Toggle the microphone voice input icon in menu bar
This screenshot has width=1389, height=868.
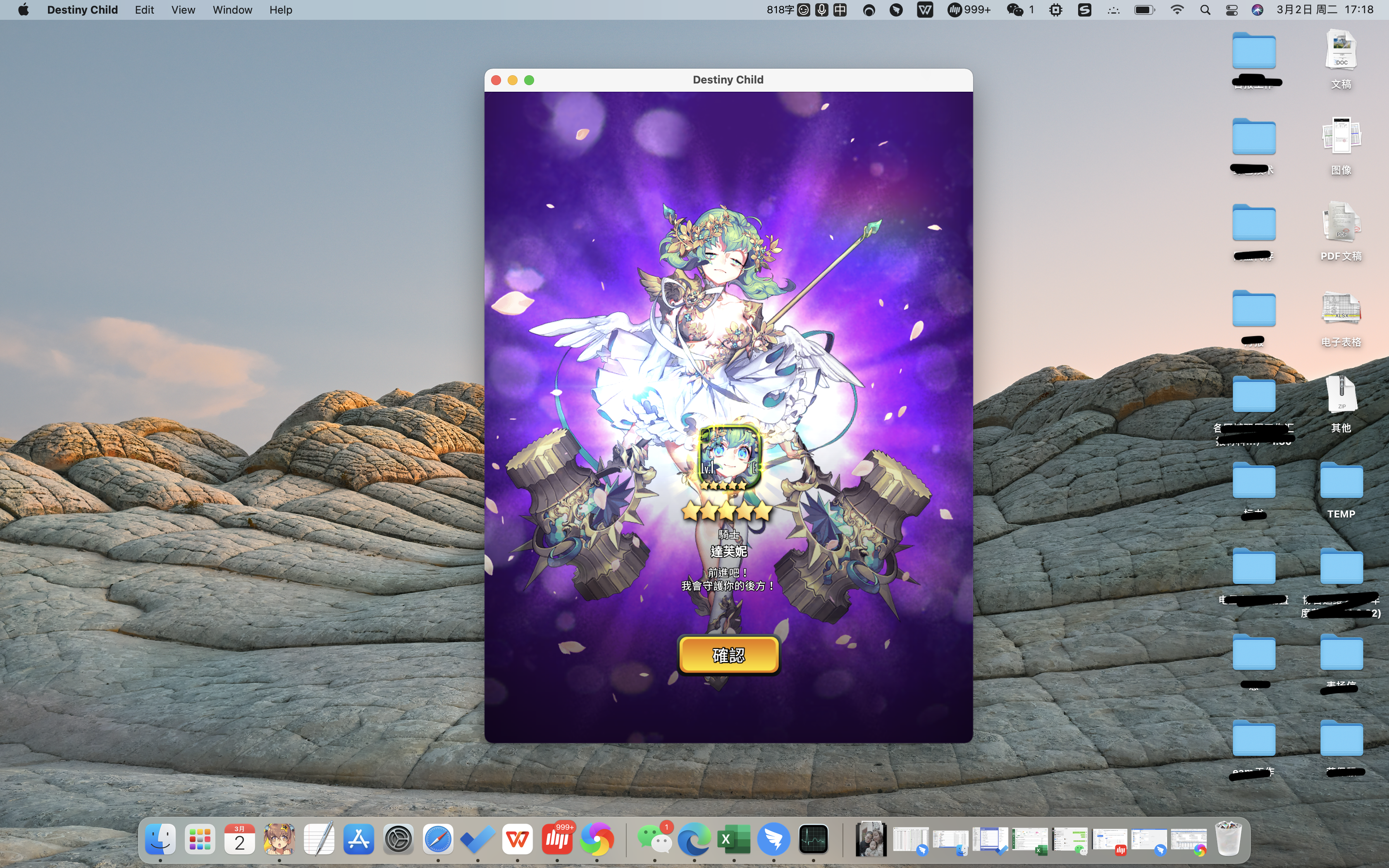(821, 10)
